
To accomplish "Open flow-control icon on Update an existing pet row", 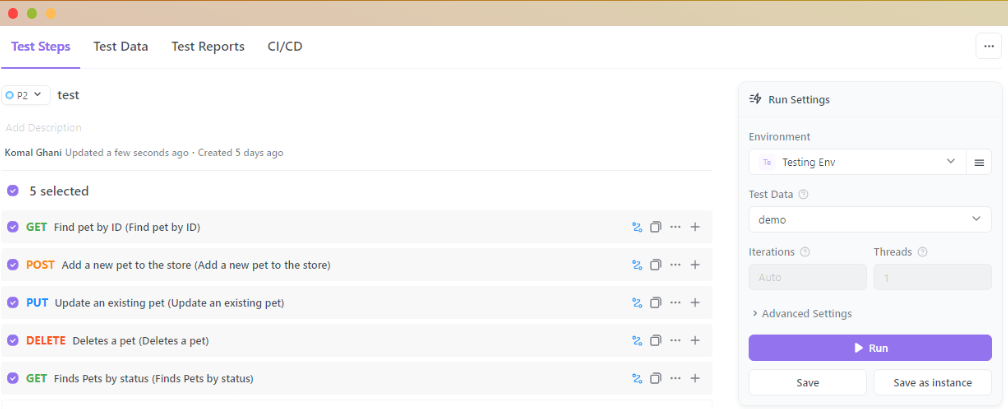I will pyautogui.click(x=637, y=303).
